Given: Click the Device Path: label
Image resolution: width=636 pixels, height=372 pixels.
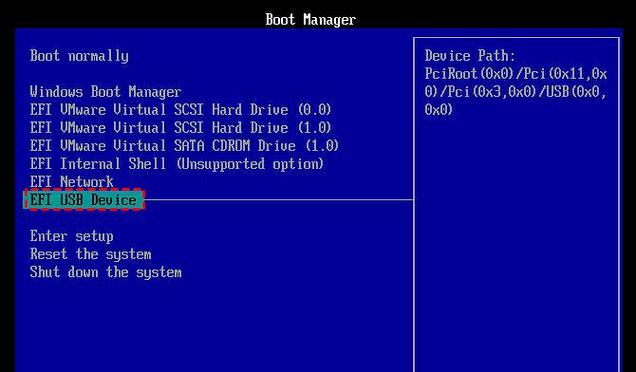Looking at the screenshot, I should (470, 56).
